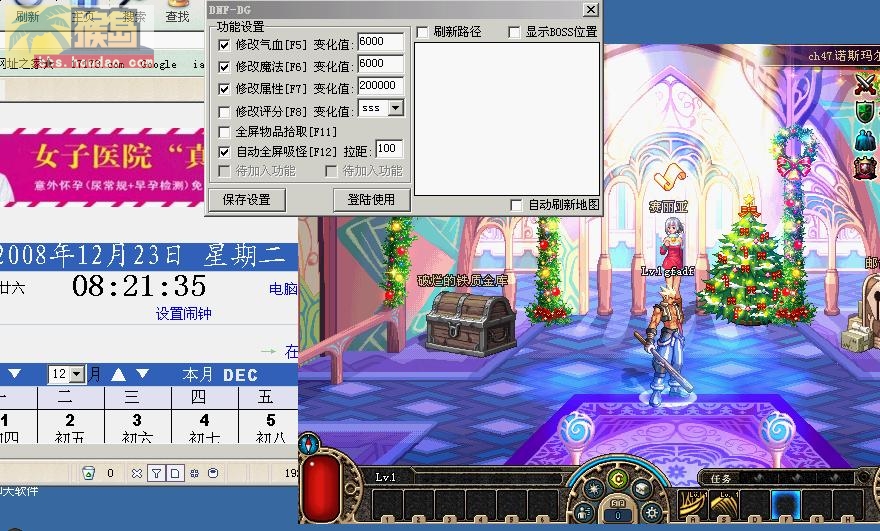Open the 女子医院 pink ad banner

click(102, 167)
